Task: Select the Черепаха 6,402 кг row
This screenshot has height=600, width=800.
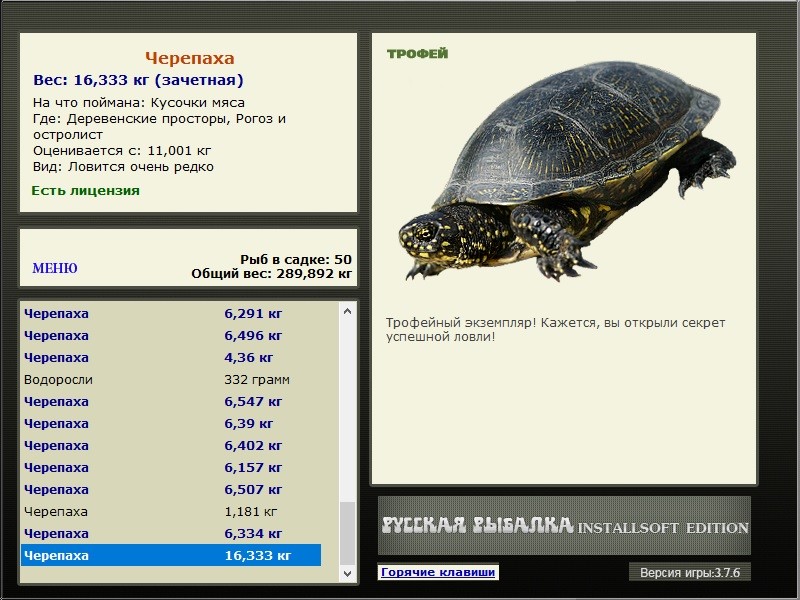Action: (x=171, y=445)
